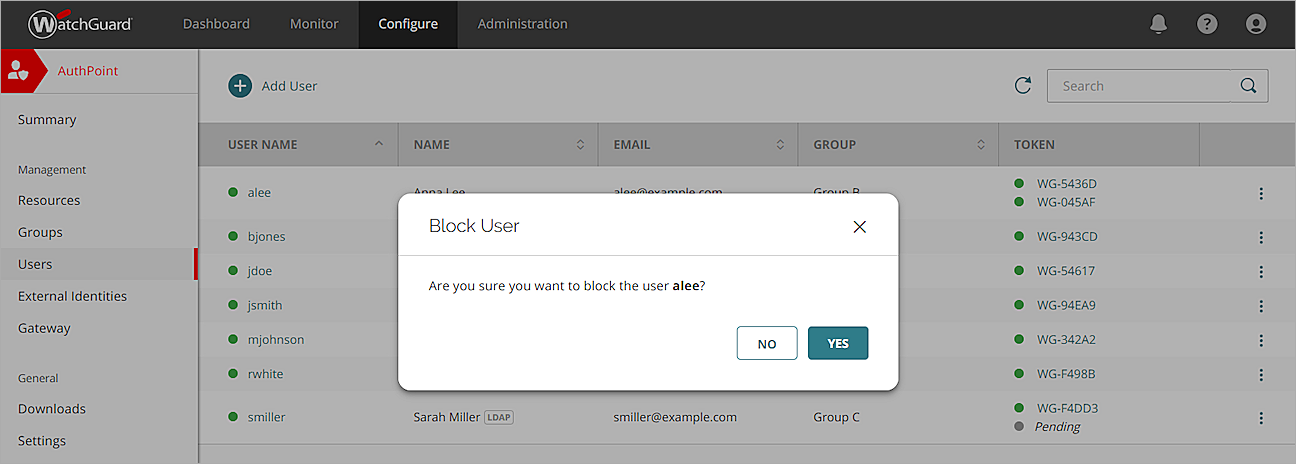Select token WG-F4DD3 link
Screen dimensions: 1296x464
[1067, 408]
